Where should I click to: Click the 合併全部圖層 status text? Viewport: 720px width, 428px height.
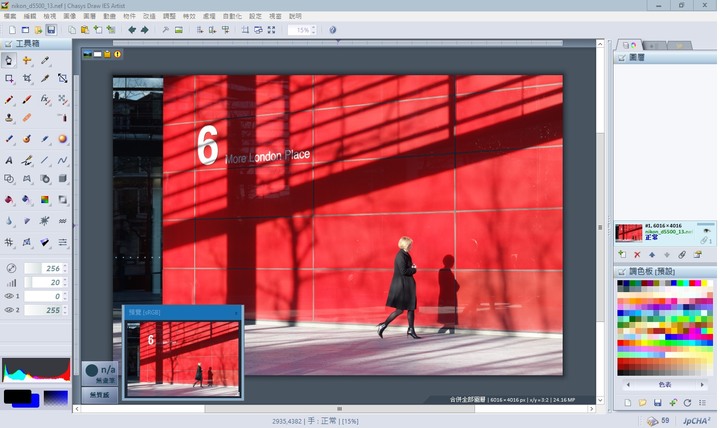point(467,400)
